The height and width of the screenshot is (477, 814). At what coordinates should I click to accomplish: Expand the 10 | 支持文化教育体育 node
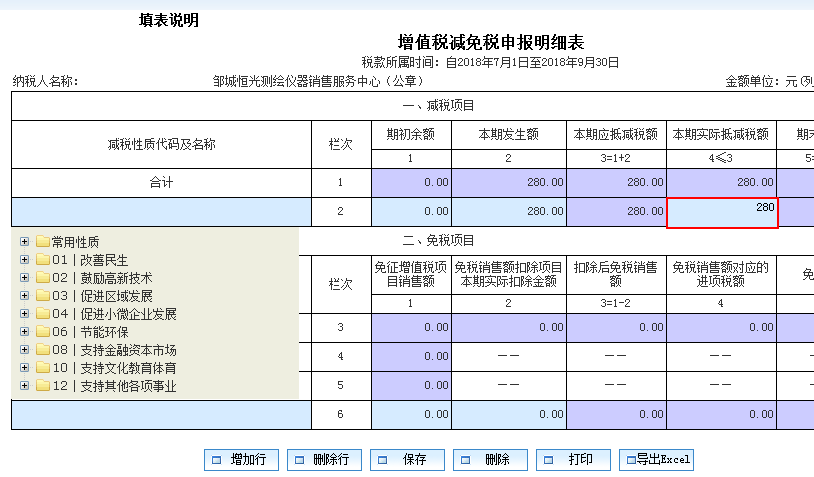coord(24,367)
